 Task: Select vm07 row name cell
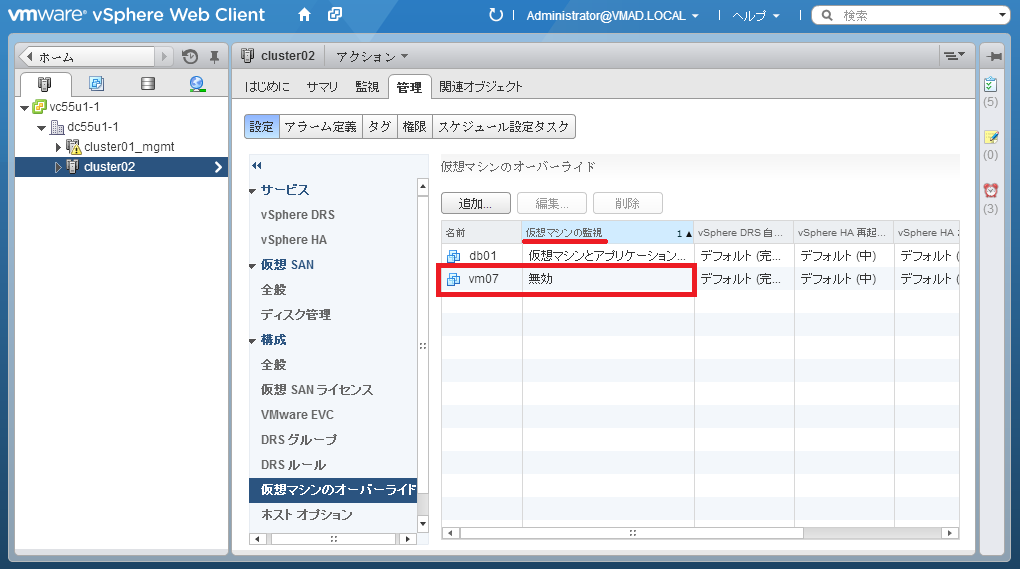[481, 279]
